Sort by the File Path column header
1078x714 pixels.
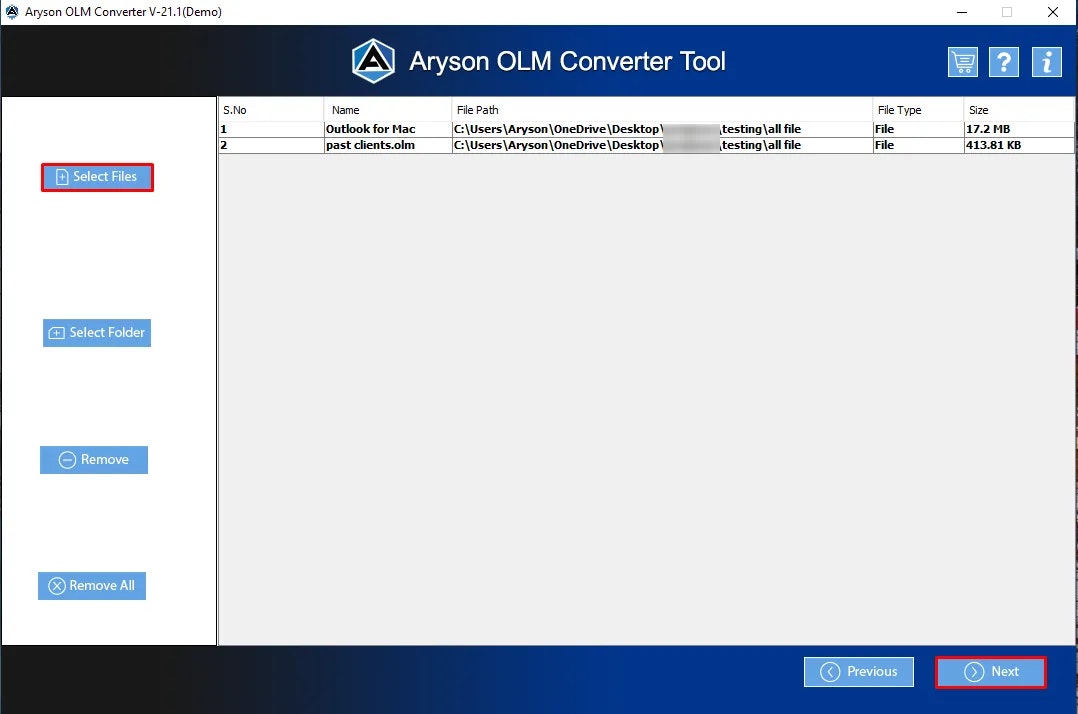pyautogui.click(x=662, y=110)
